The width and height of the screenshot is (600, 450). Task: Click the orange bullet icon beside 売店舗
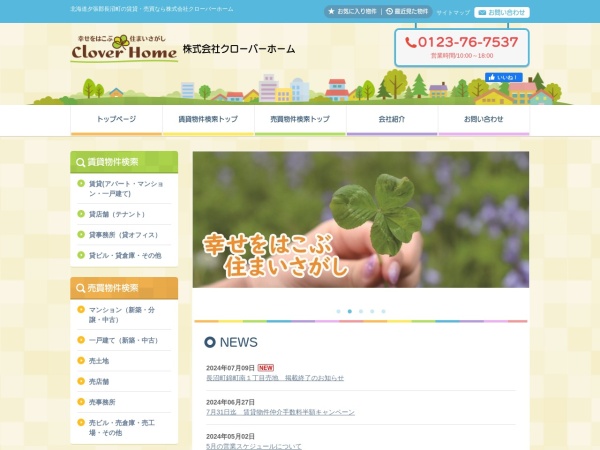[x=81, y=381]
